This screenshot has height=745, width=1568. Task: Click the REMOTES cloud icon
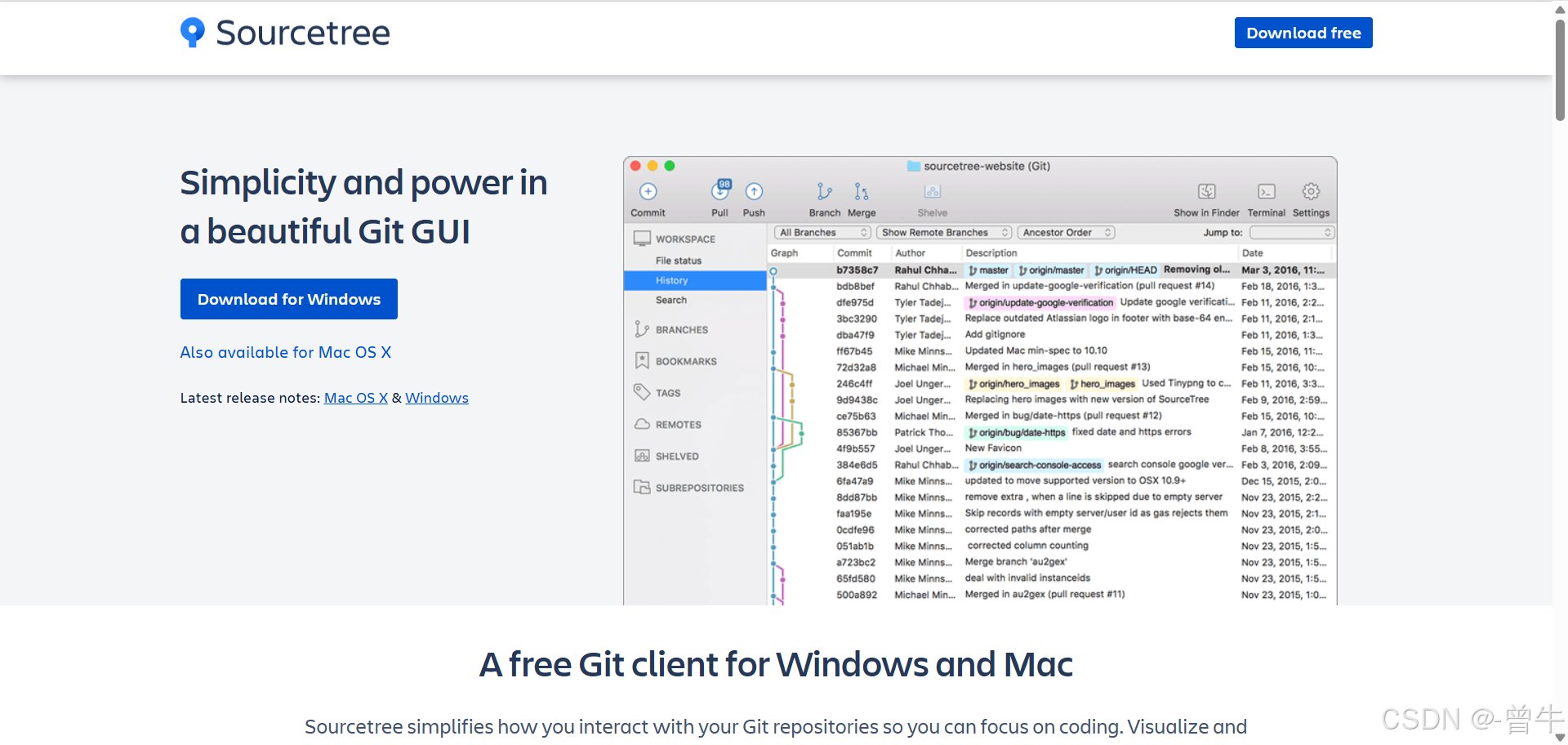[642, 424]
